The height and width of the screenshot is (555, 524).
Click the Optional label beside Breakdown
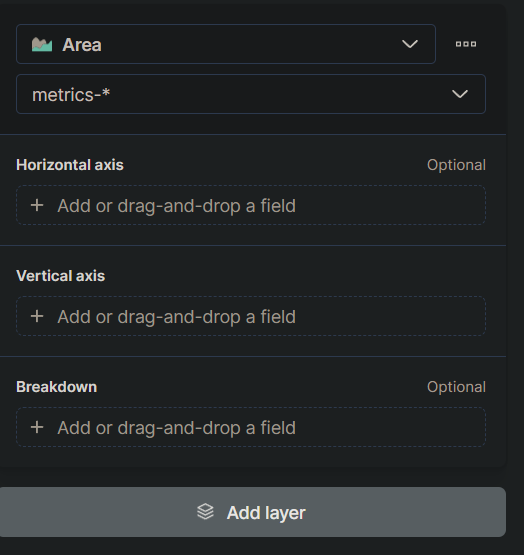[x=456, y=387]
